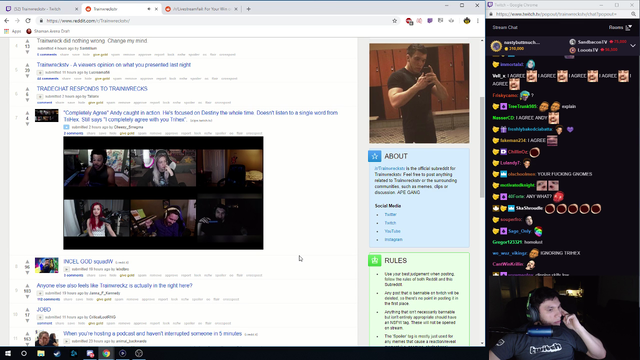The width and height of the screenshot is (640, 360).
Task: Upvote the 'Trainwreck did nothing wrong' post
Action: tap(27, 41)
